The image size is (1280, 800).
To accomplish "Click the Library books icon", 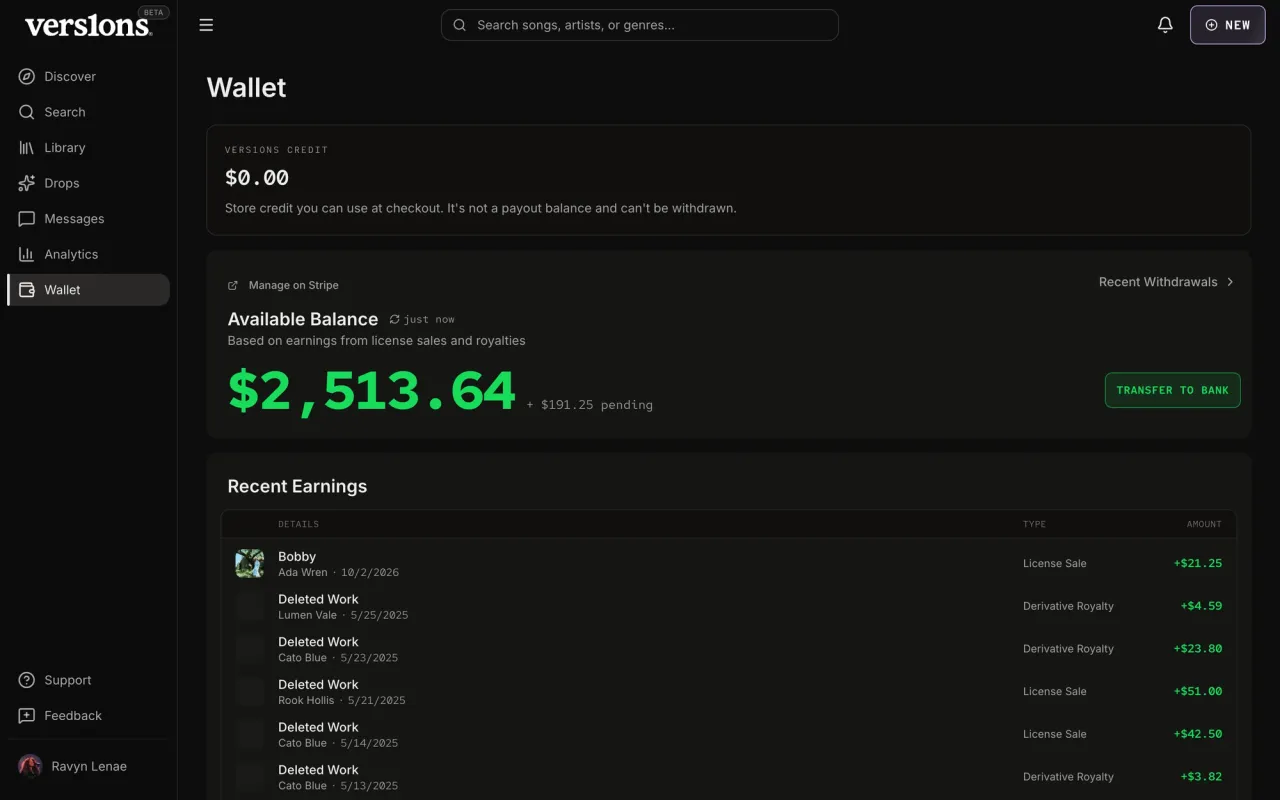I will (x=27, y=147).
